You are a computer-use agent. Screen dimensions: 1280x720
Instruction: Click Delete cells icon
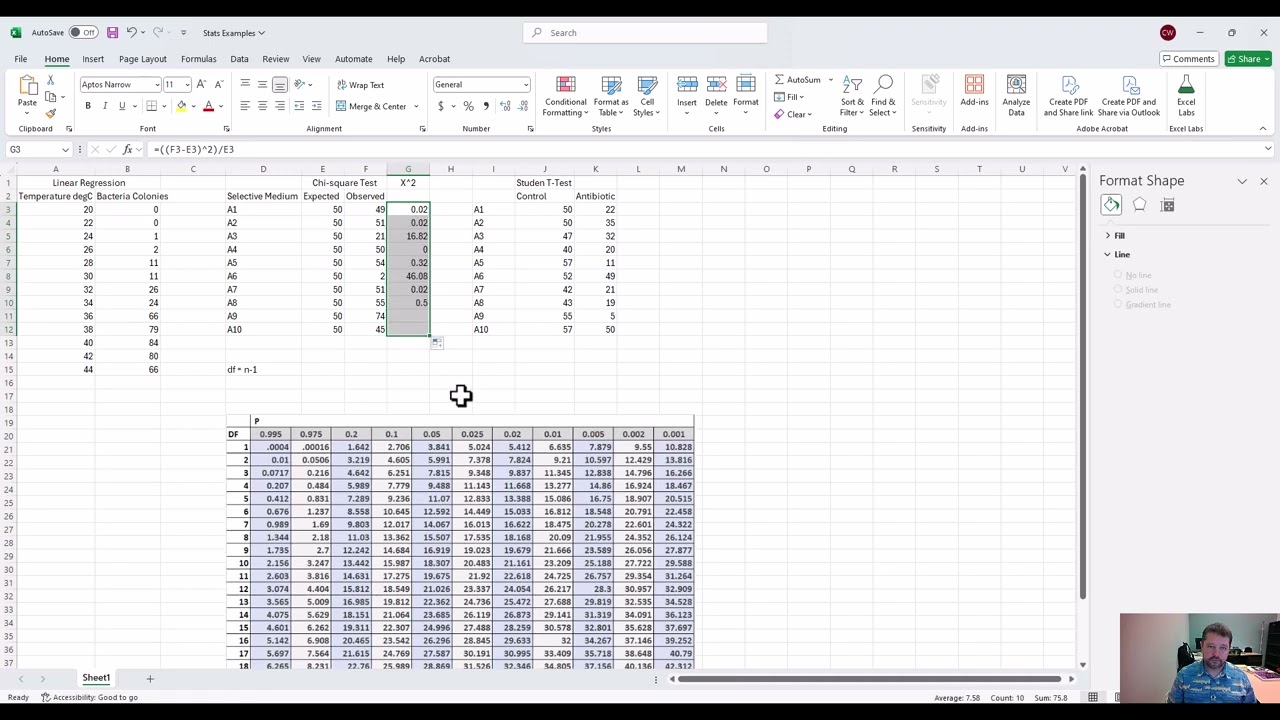pos(716,85)
